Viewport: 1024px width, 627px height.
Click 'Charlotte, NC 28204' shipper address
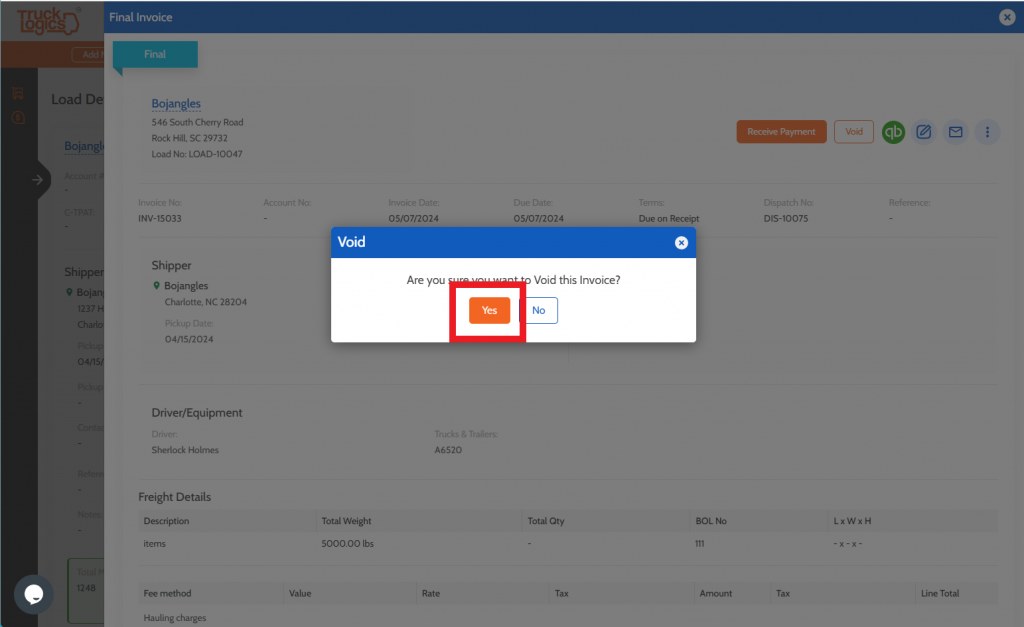click(206, 302)
